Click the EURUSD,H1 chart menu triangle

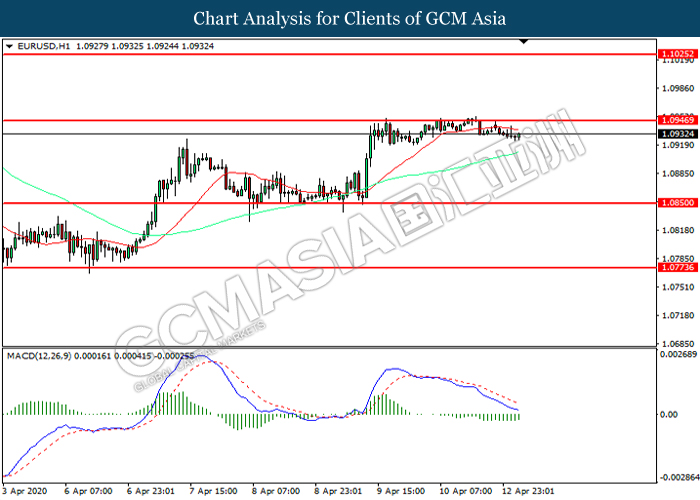9,46
